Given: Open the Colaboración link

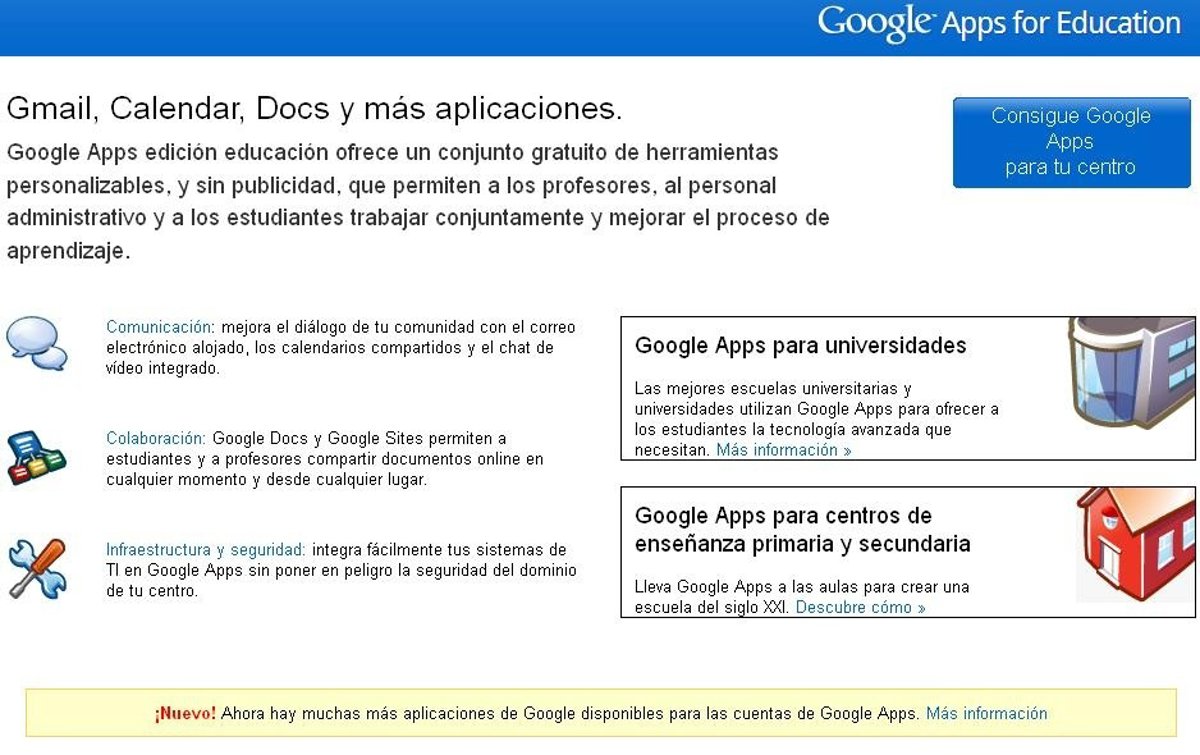Looking at the screenshot, I should click(156, 438).
